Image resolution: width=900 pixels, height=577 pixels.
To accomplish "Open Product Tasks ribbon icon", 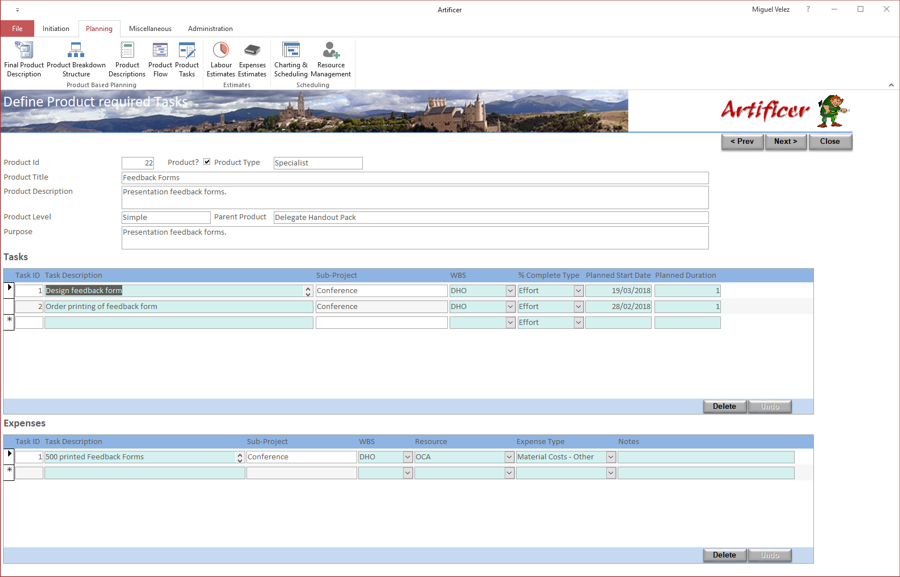I will tap(187, 59).
